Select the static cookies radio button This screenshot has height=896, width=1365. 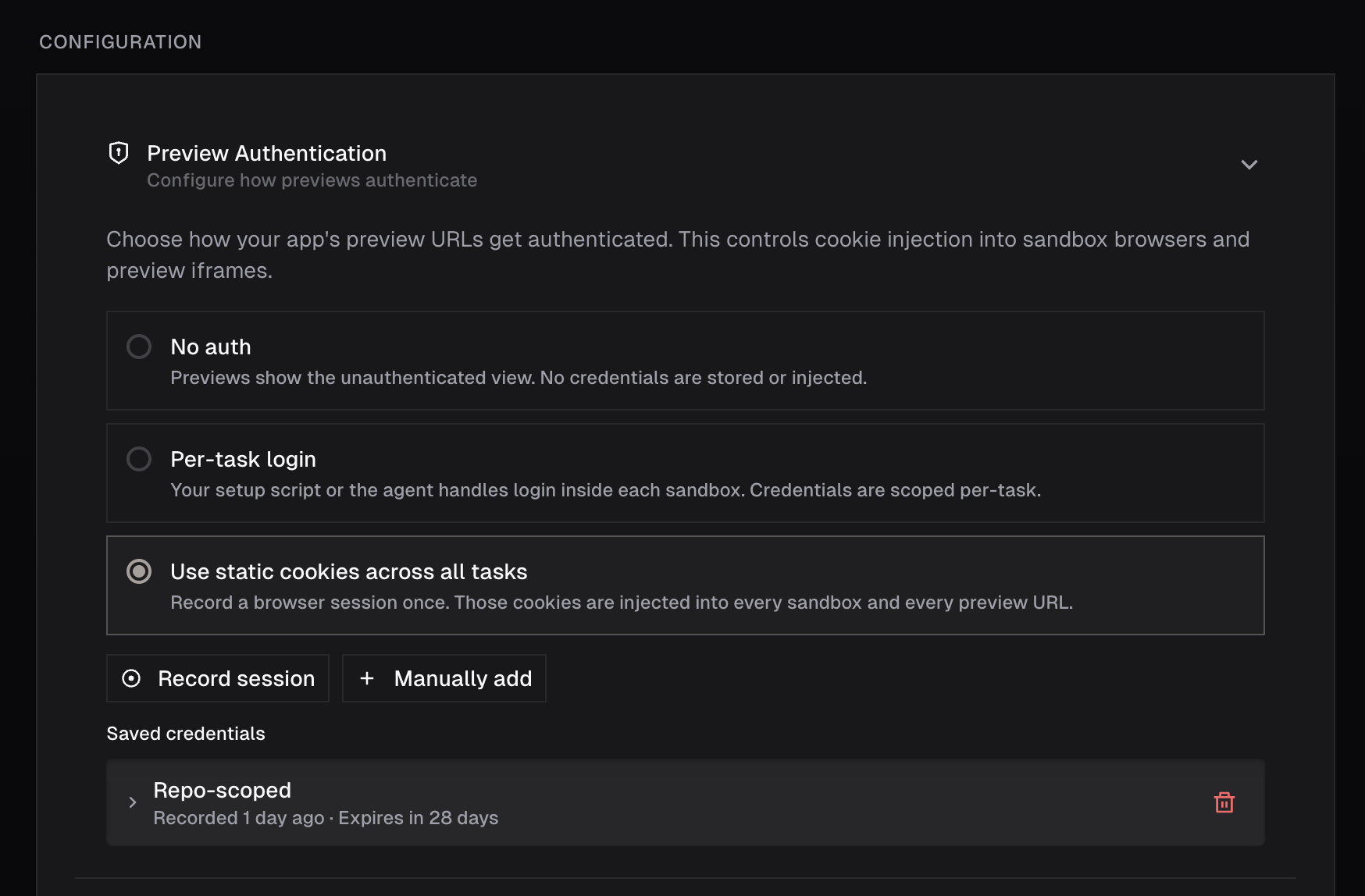[x=139, y=571]
